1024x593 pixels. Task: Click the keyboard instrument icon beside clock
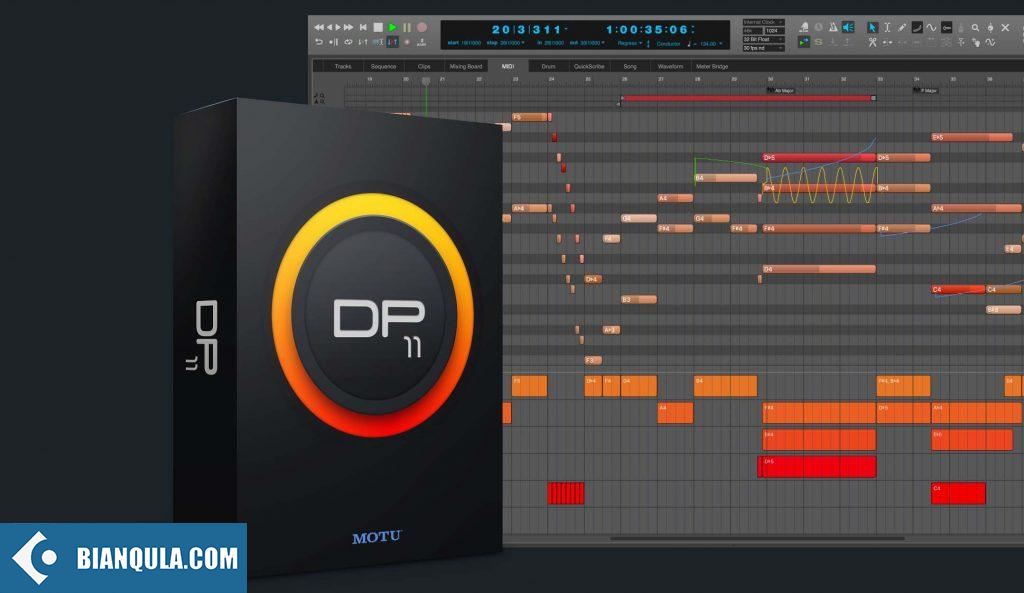coord(804,27)
